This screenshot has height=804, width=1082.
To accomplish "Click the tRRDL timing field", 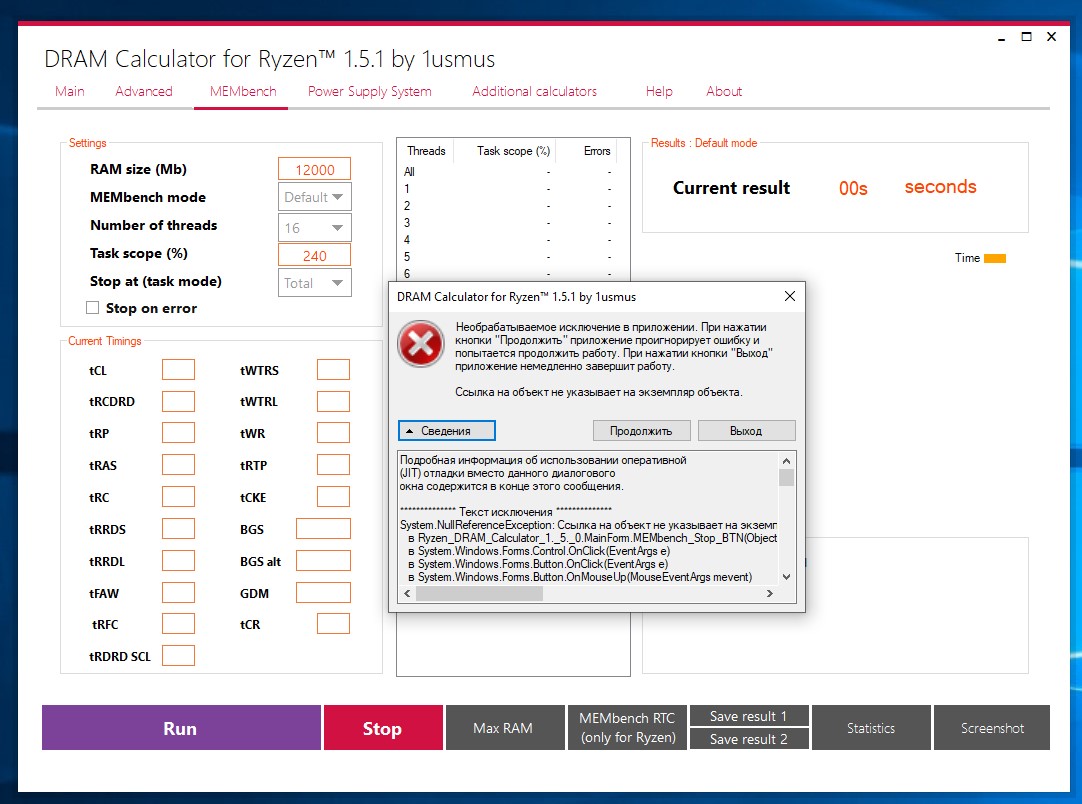I will [178, 560].
